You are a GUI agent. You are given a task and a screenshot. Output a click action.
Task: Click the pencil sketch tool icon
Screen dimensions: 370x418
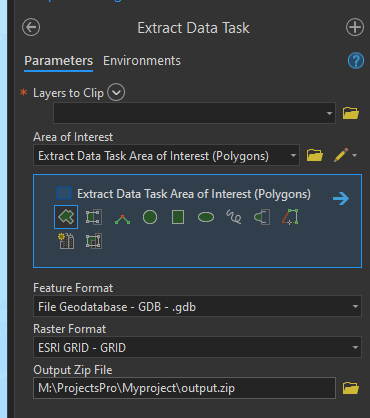point(341,155)
